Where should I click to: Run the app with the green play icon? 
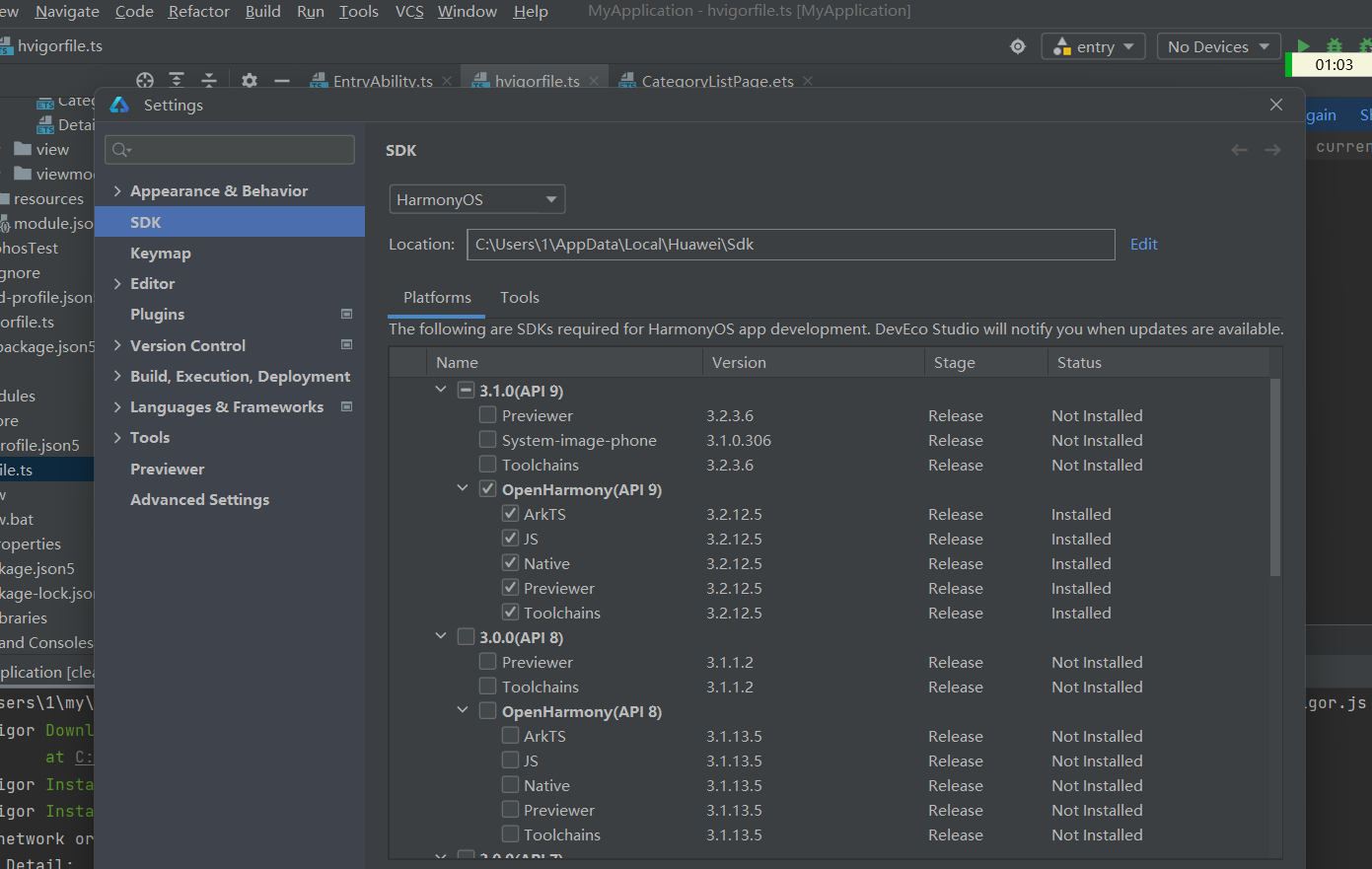(x=1303, y=46)
